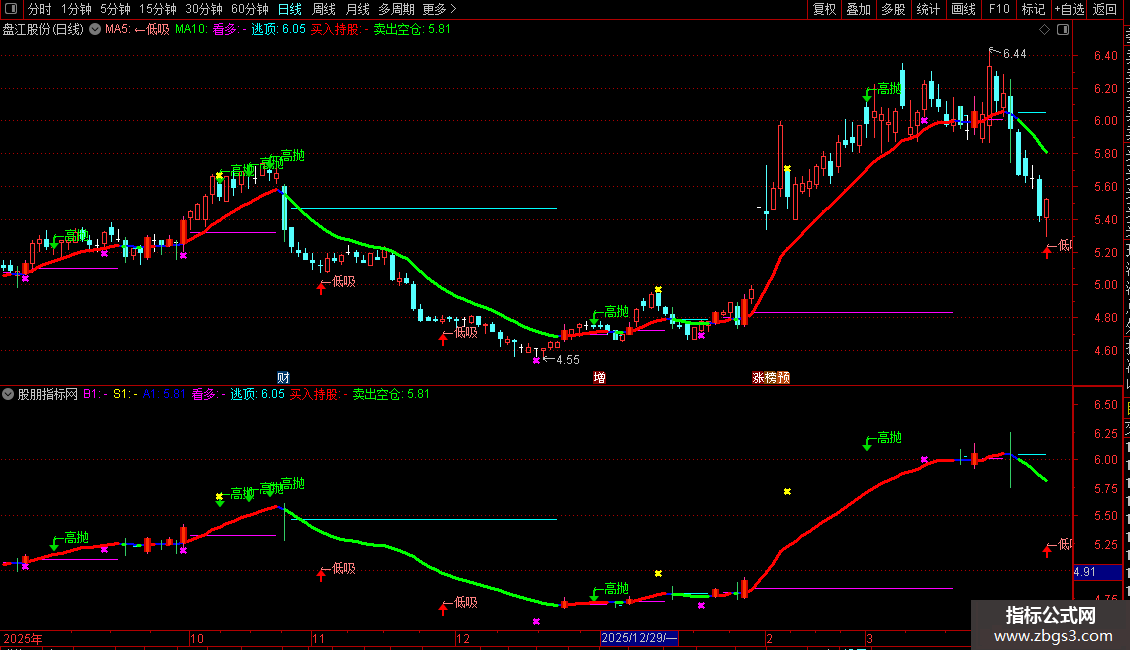Click the 卖出空仓: 5.81 value in main chart
1130x650 pixels.
click(x=411, y=30)
